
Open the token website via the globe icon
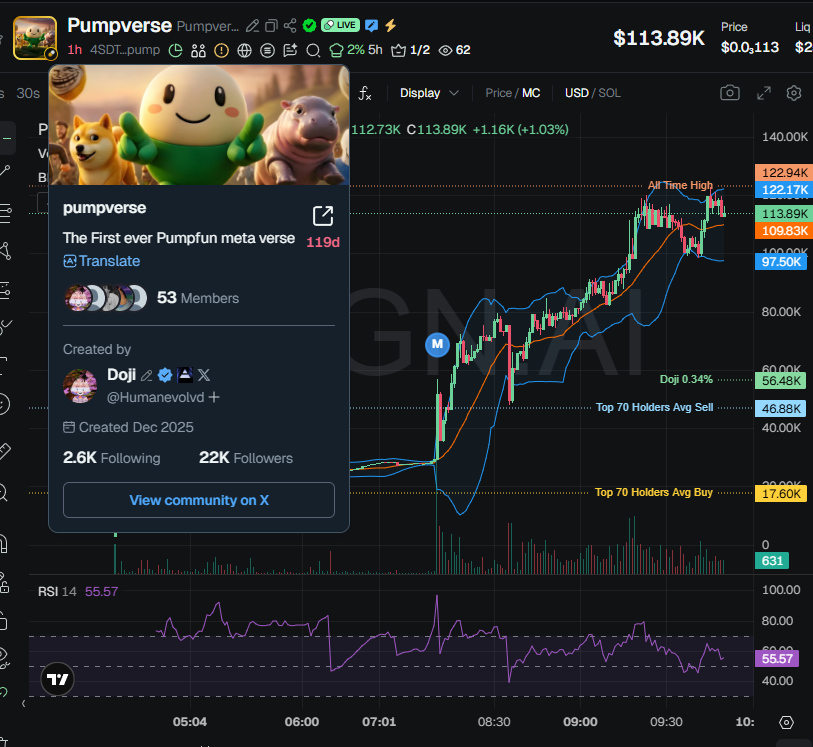[244, 48]
